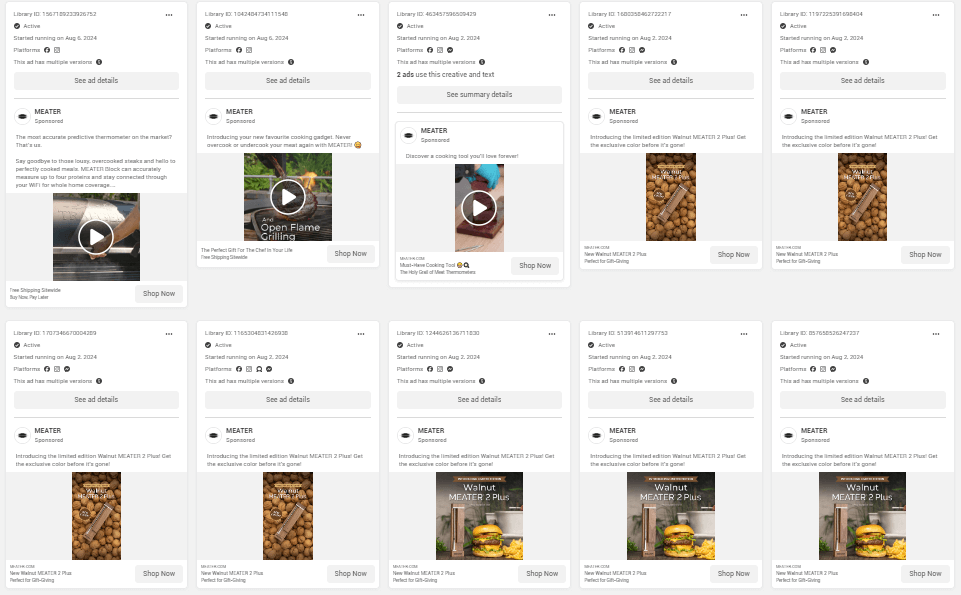Image resolution: width=961 pixels, height=595 pixels.
Task: Open three-dot menu for Library ID 857658526247237
Action: pos(936,334)
